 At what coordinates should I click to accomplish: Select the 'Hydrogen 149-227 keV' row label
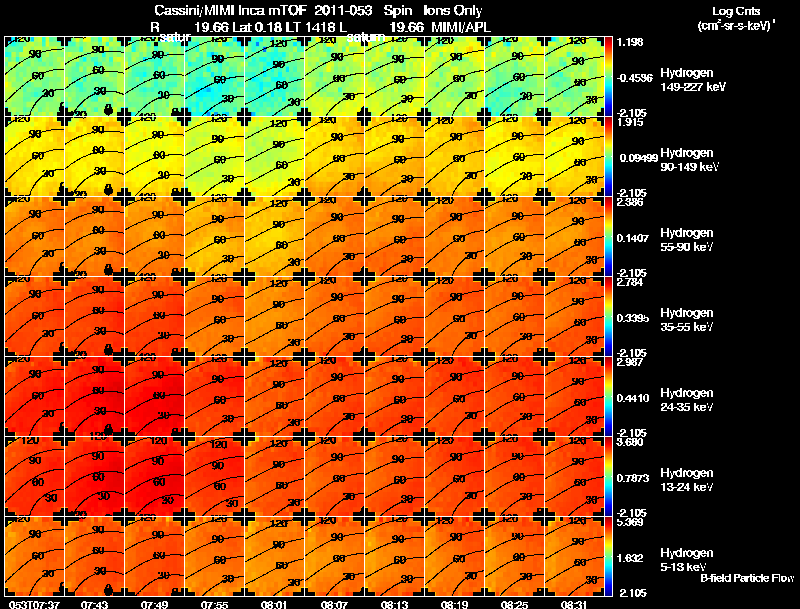tap(692, 80)
